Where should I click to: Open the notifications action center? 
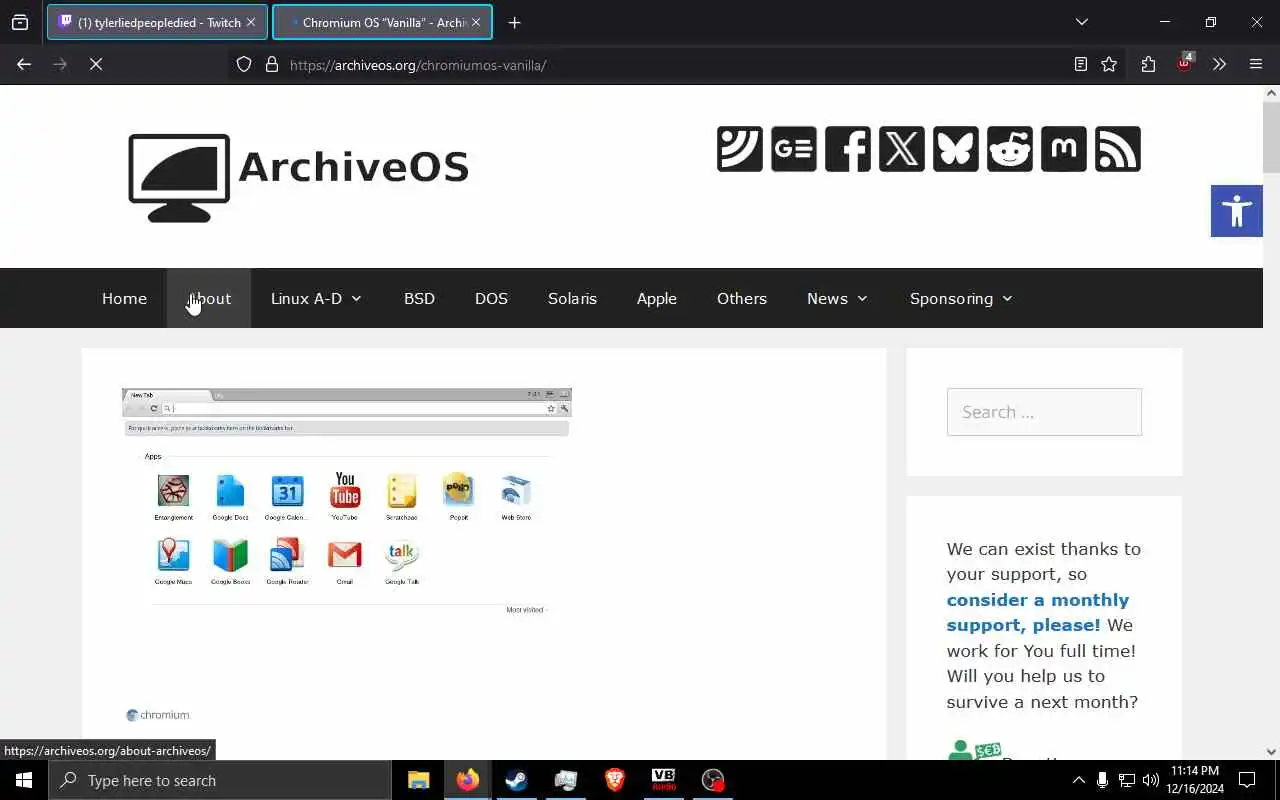1247,780
